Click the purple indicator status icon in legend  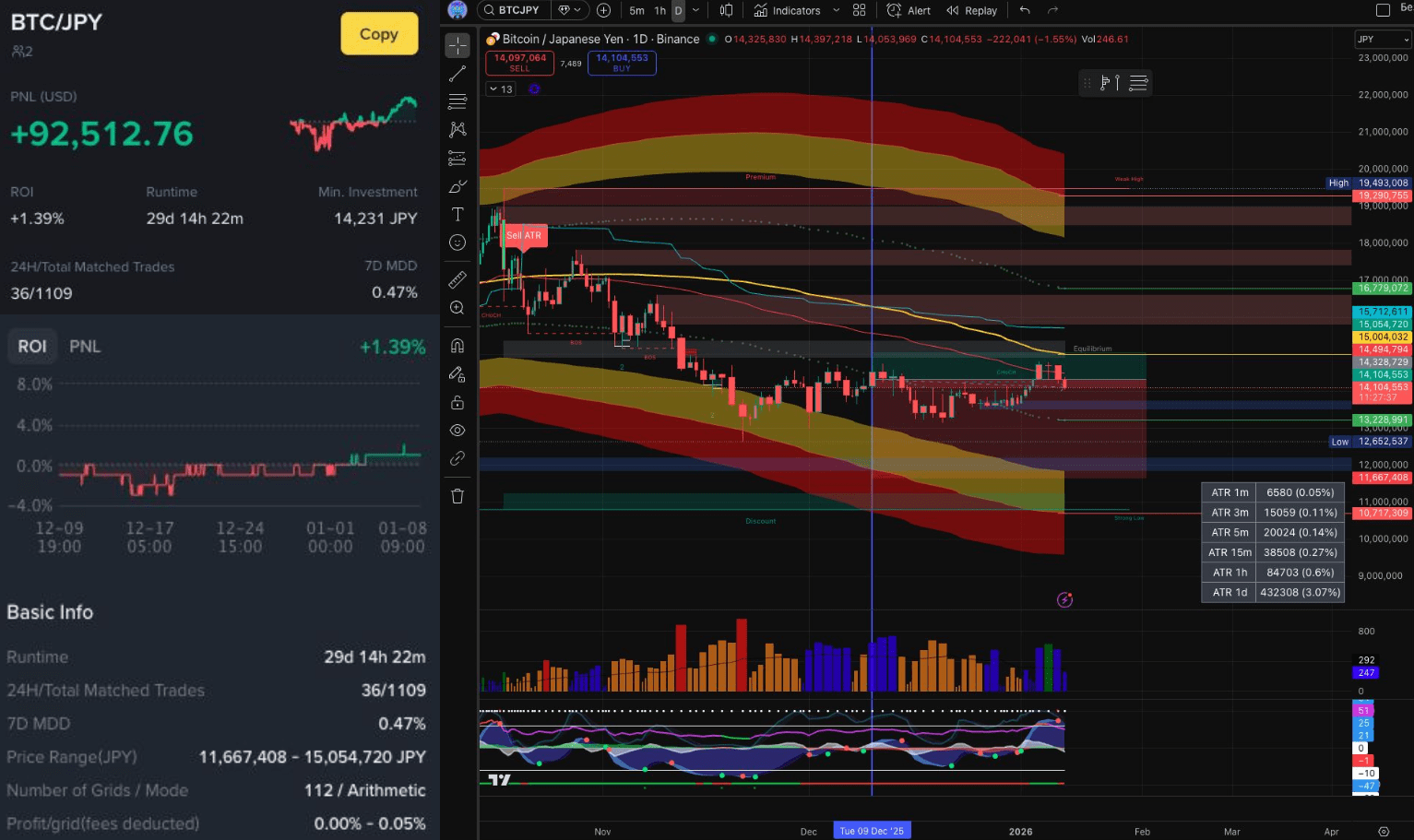click(534, 89)
